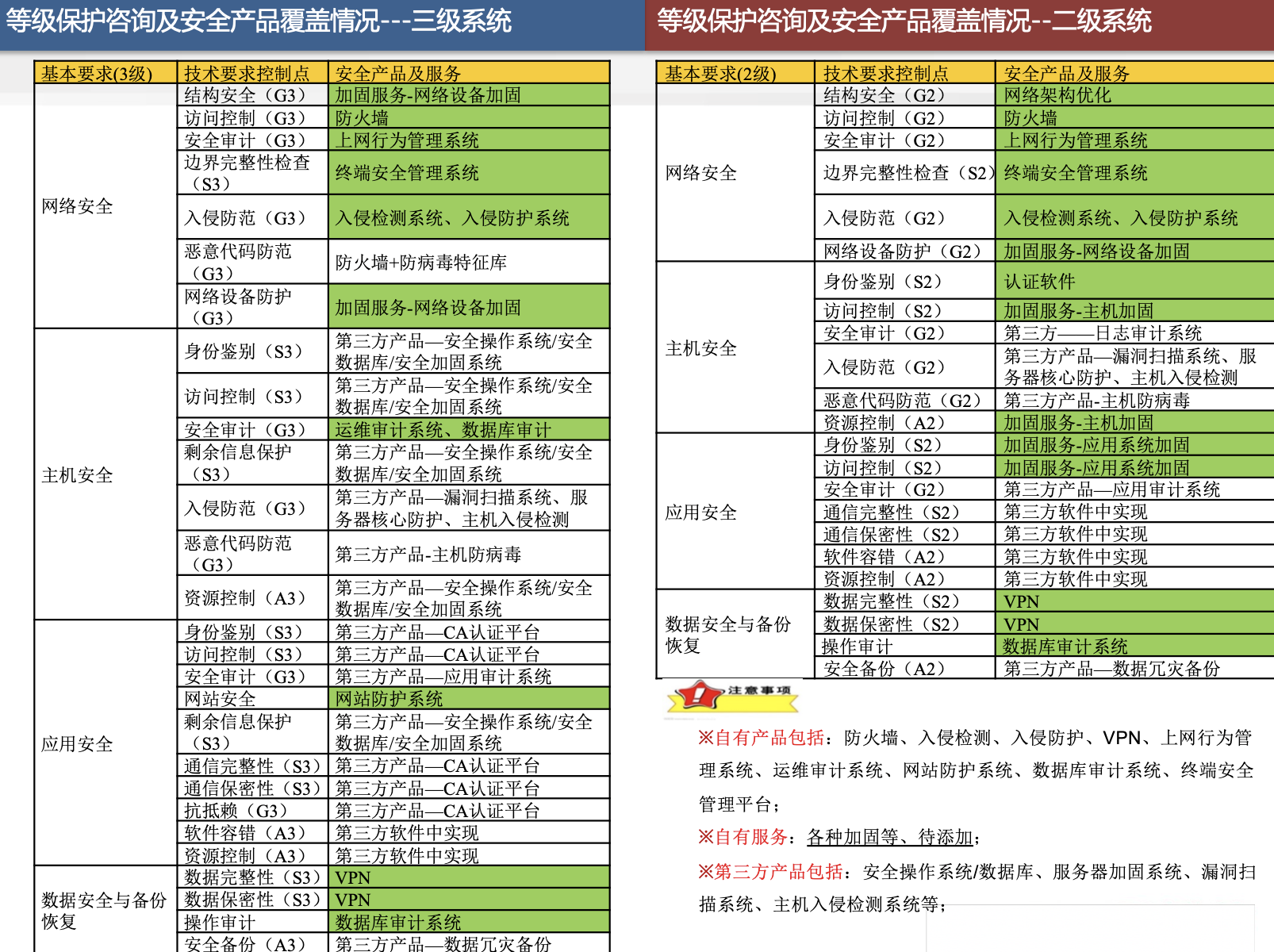Select 结构安全（G2） cell
This screenshot has width=1274, height=952.
[904, 95]
